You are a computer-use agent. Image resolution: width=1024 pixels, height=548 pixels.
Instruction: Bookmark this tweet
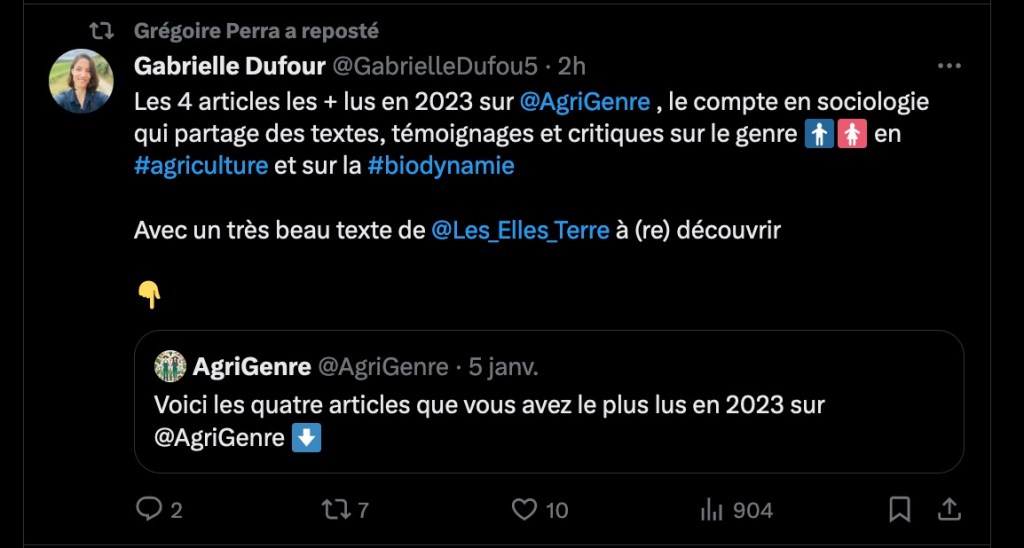(900, 510)
